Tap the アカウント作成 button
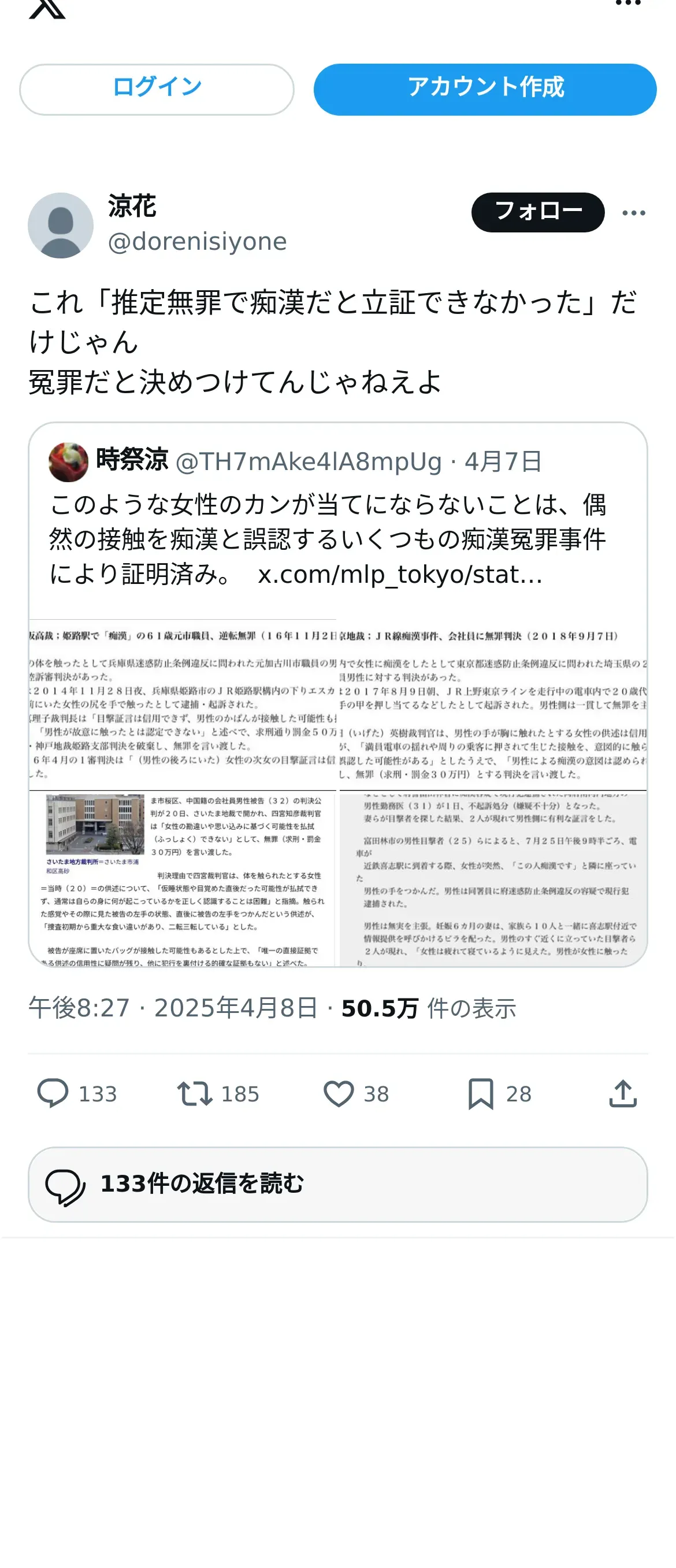676x1568 pixels. click(485, 89)
